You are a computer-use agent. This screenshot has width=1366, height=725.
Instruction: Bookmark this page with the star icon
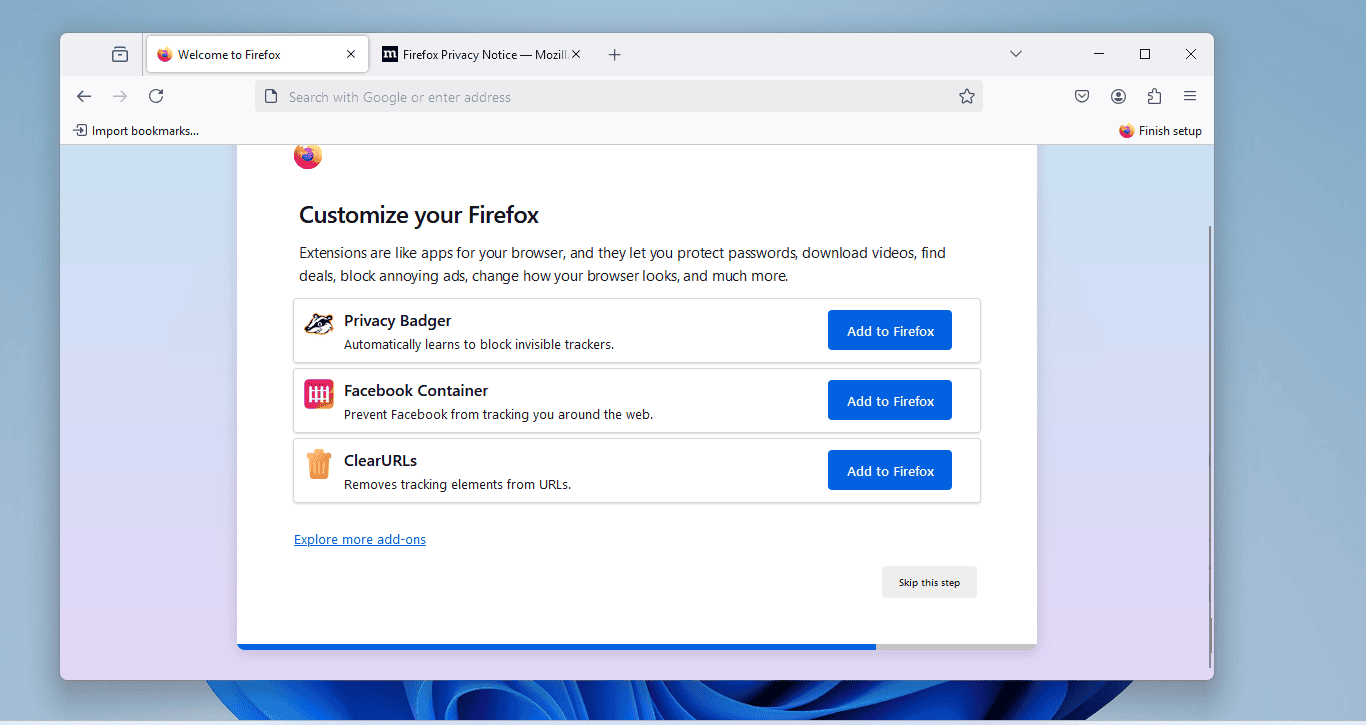coord(967,96)
